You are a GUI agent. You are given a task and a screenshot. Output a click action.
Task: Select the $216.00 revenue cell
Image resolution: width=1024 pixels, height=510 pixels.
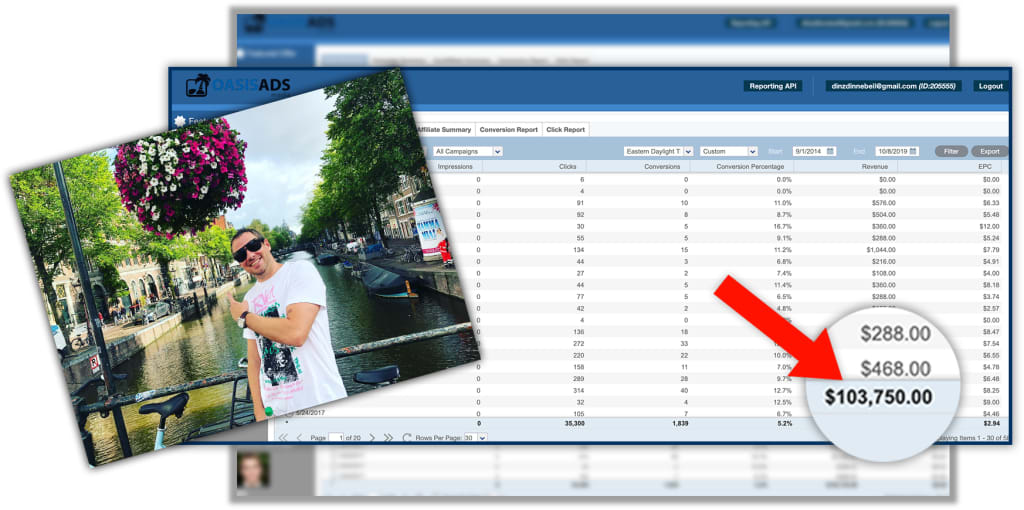[x=883, y=262]
